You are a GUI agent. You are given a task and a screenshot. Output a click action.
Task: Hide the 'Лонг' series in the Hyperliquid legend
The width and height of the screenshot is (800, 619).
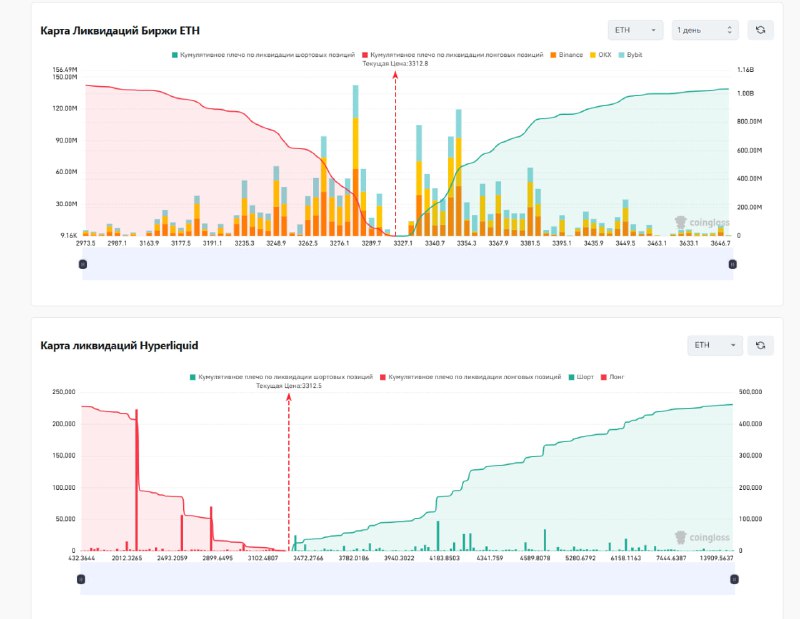tap(612, 377)
